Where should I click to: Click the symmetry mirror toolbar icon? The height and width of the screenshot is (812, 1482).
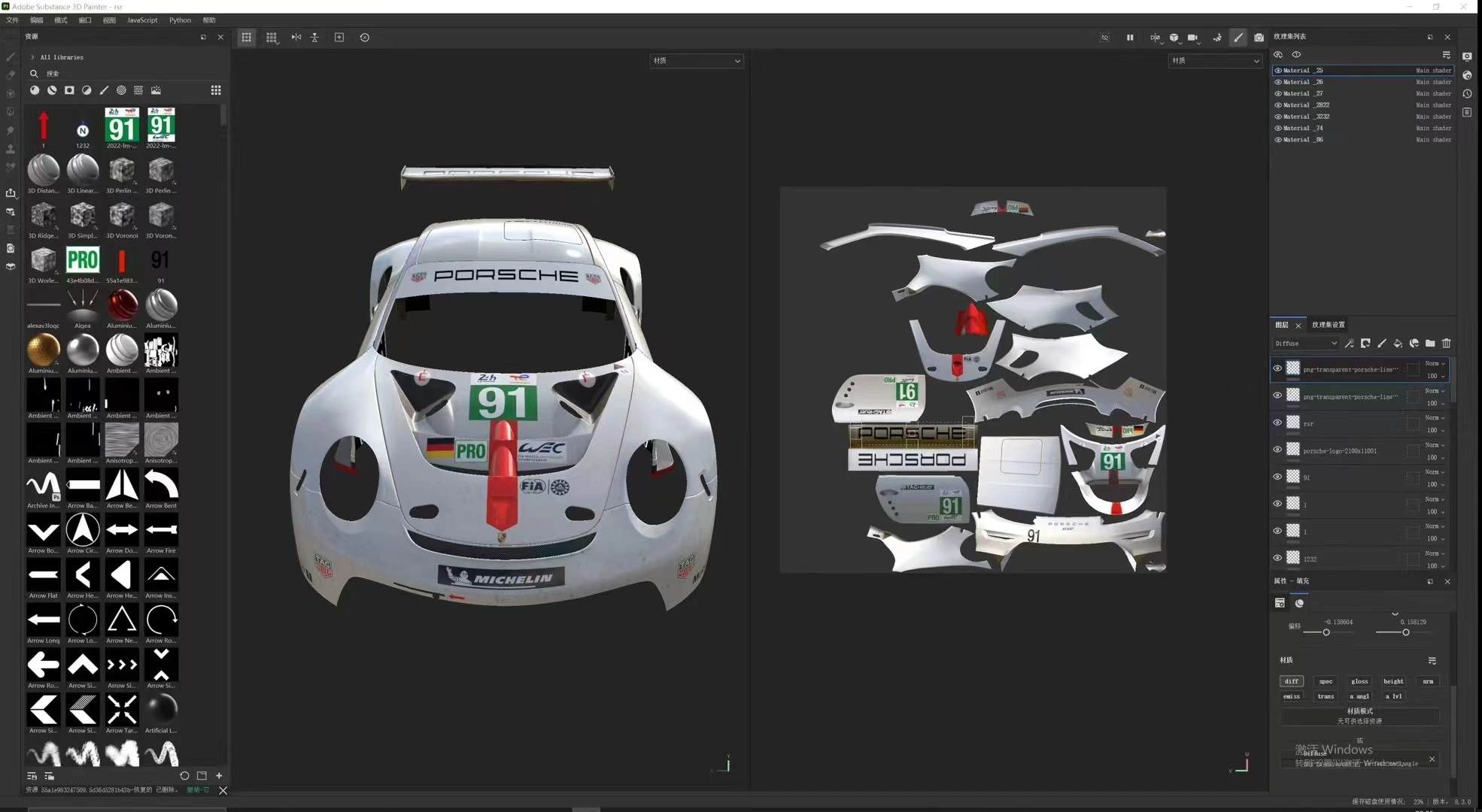click(x=296, y=37)
